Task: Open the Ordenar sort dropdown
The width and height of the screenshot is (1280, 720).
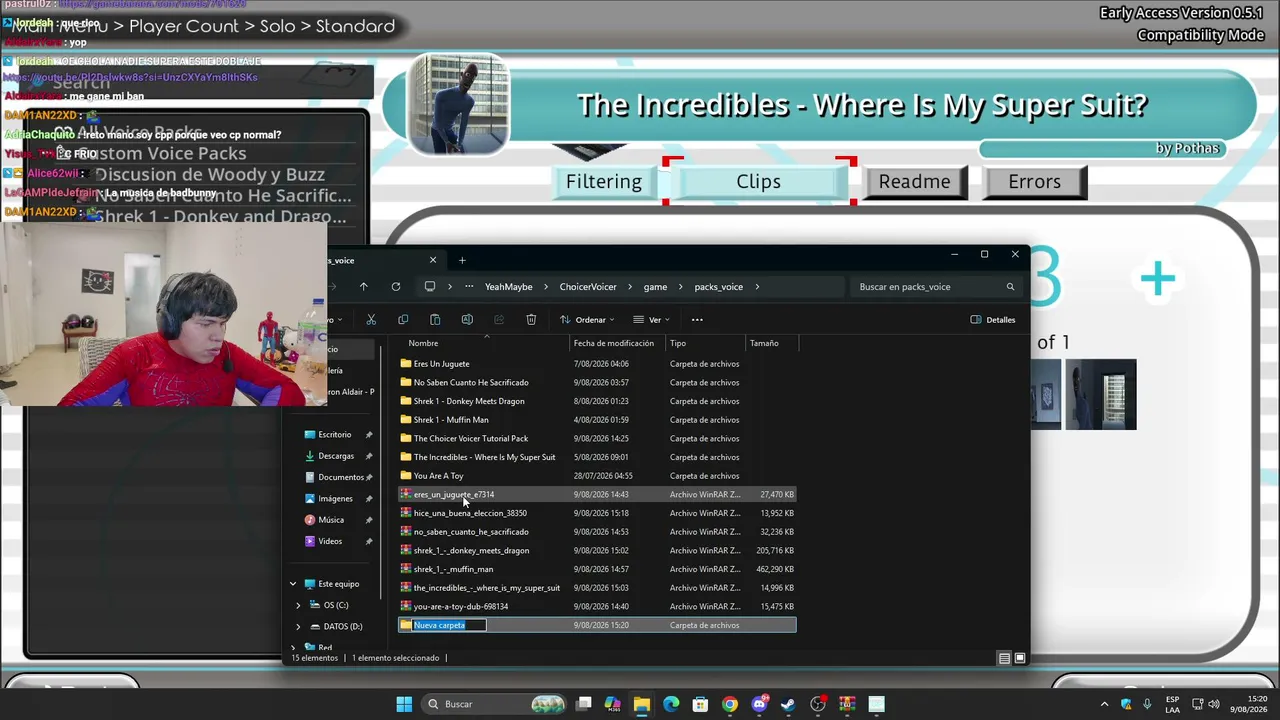Action: click(586, 320)
